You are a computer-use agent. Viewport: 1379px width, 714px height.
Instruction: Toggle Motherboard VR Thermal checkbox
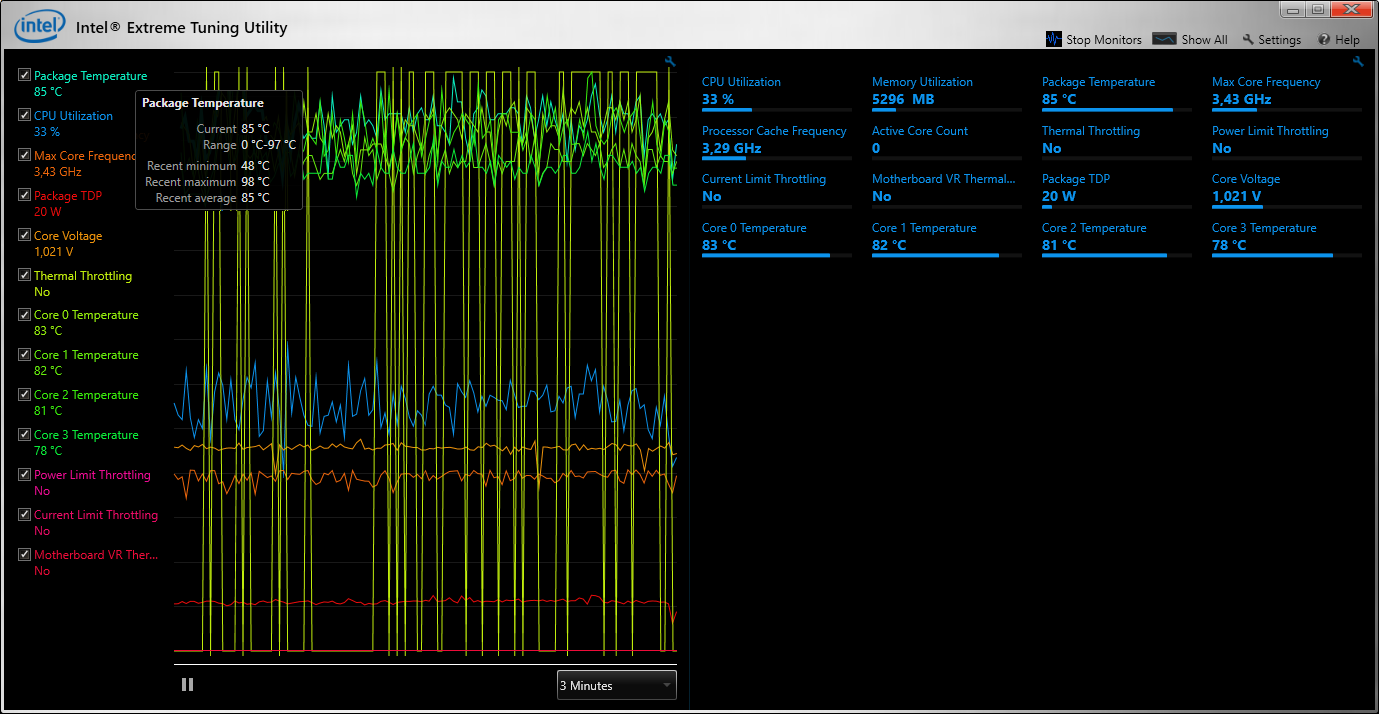(x=25, y=554)
